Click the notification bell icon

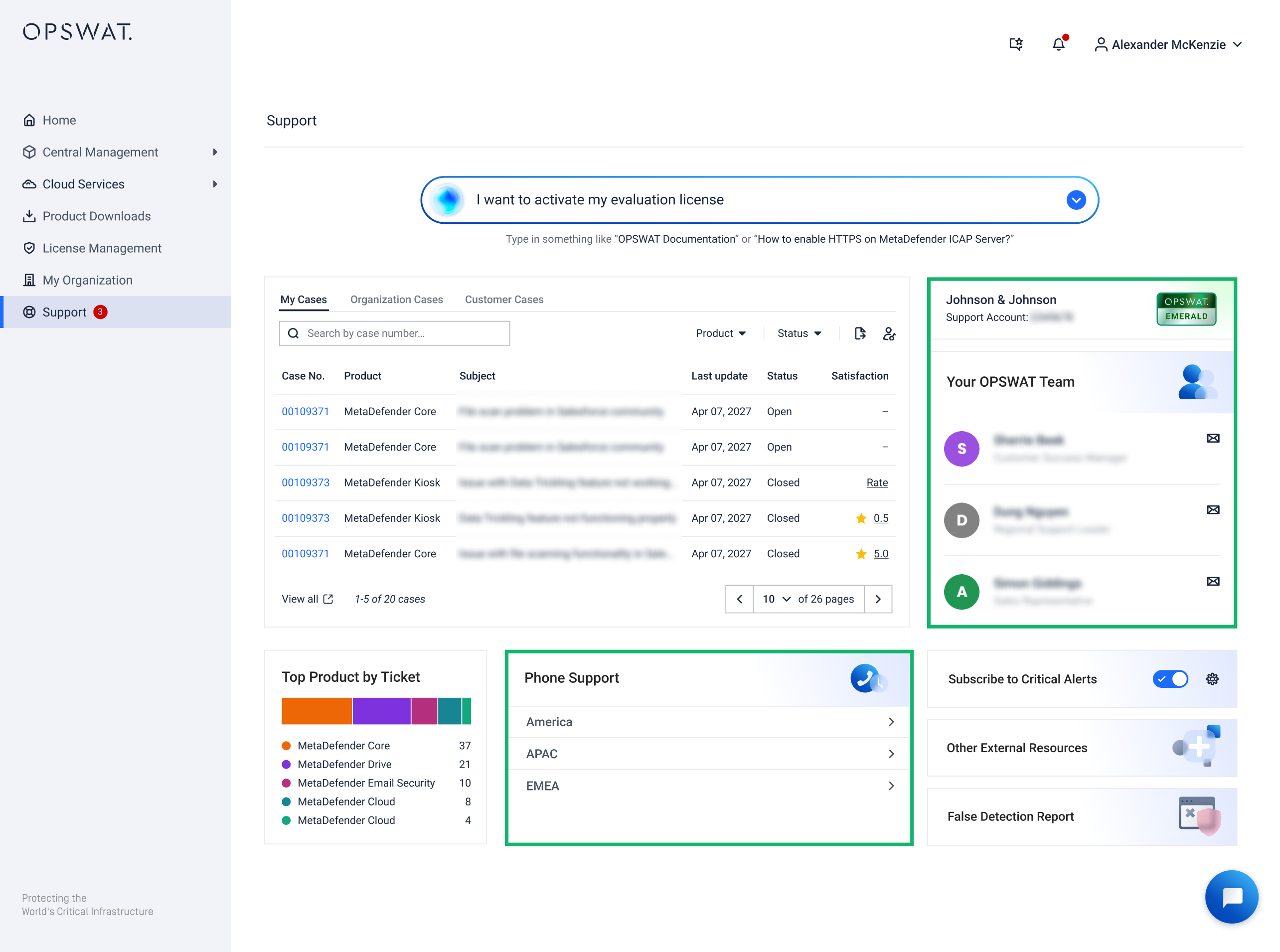(1058, 44)
